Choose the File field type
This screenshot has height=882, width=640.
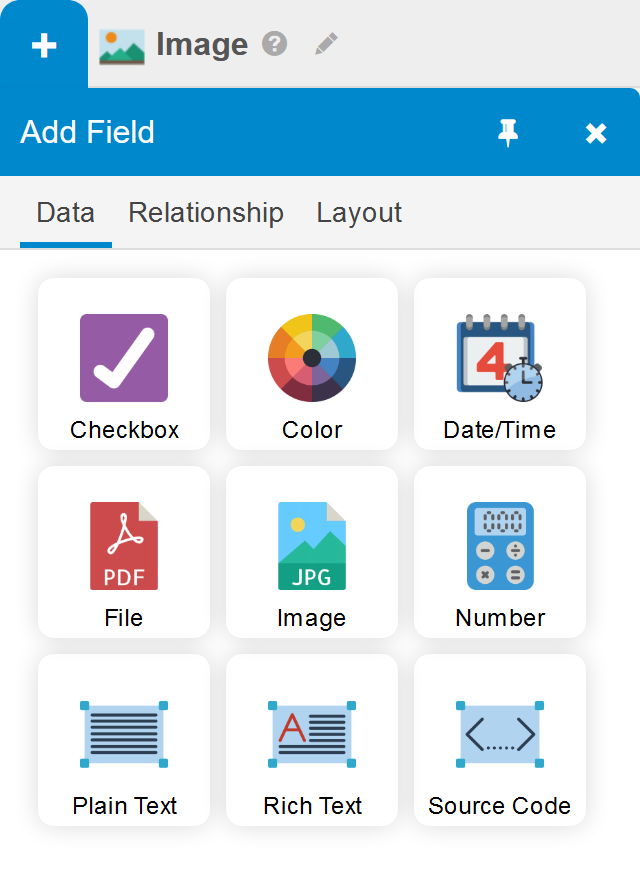124,552
